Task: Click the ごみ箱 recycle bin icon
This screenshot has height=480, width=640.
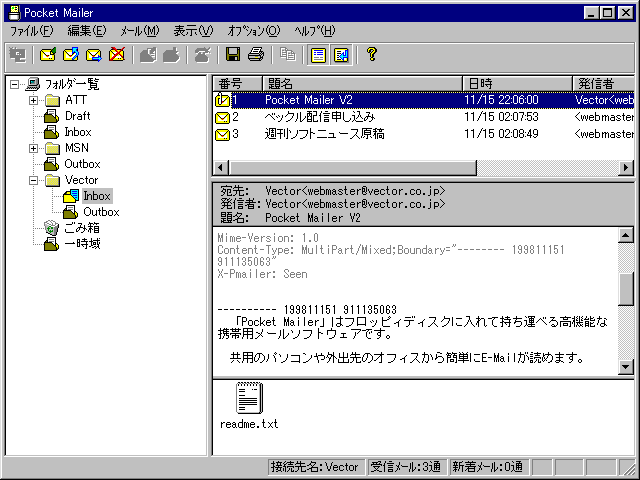Action: point(51,228)
